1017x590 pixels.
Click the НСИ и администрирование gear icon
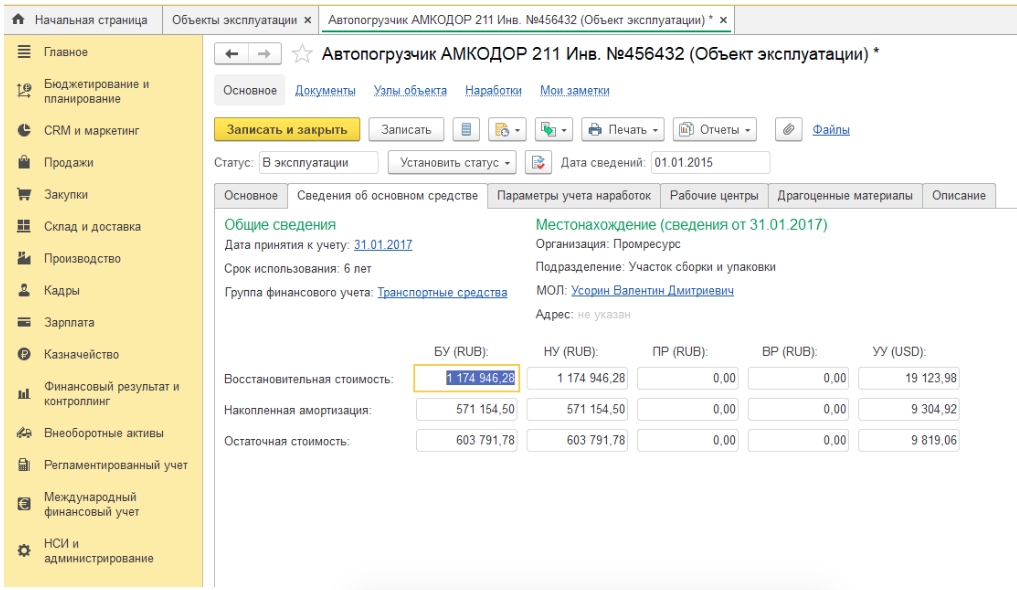point(24,550)
